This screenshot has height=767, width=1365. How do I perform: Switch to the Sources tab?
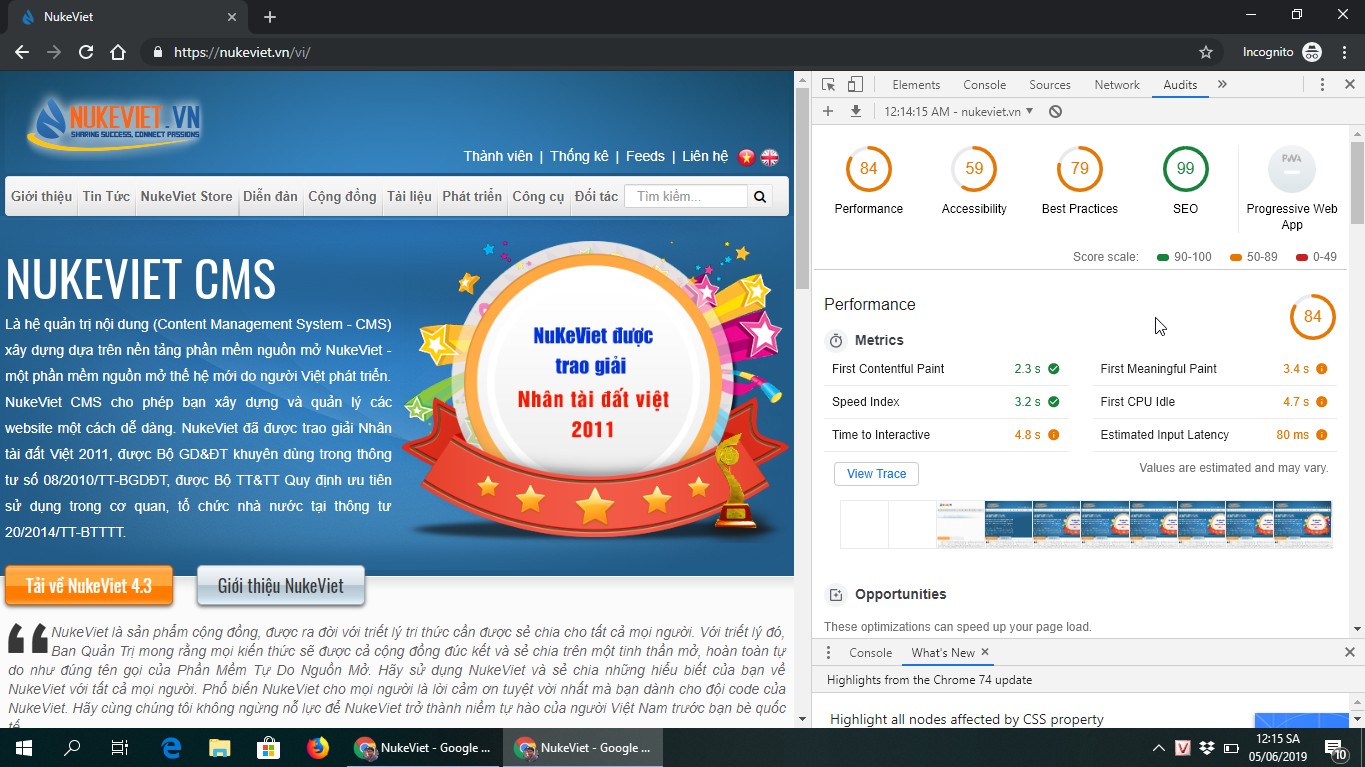[1050, 85]
